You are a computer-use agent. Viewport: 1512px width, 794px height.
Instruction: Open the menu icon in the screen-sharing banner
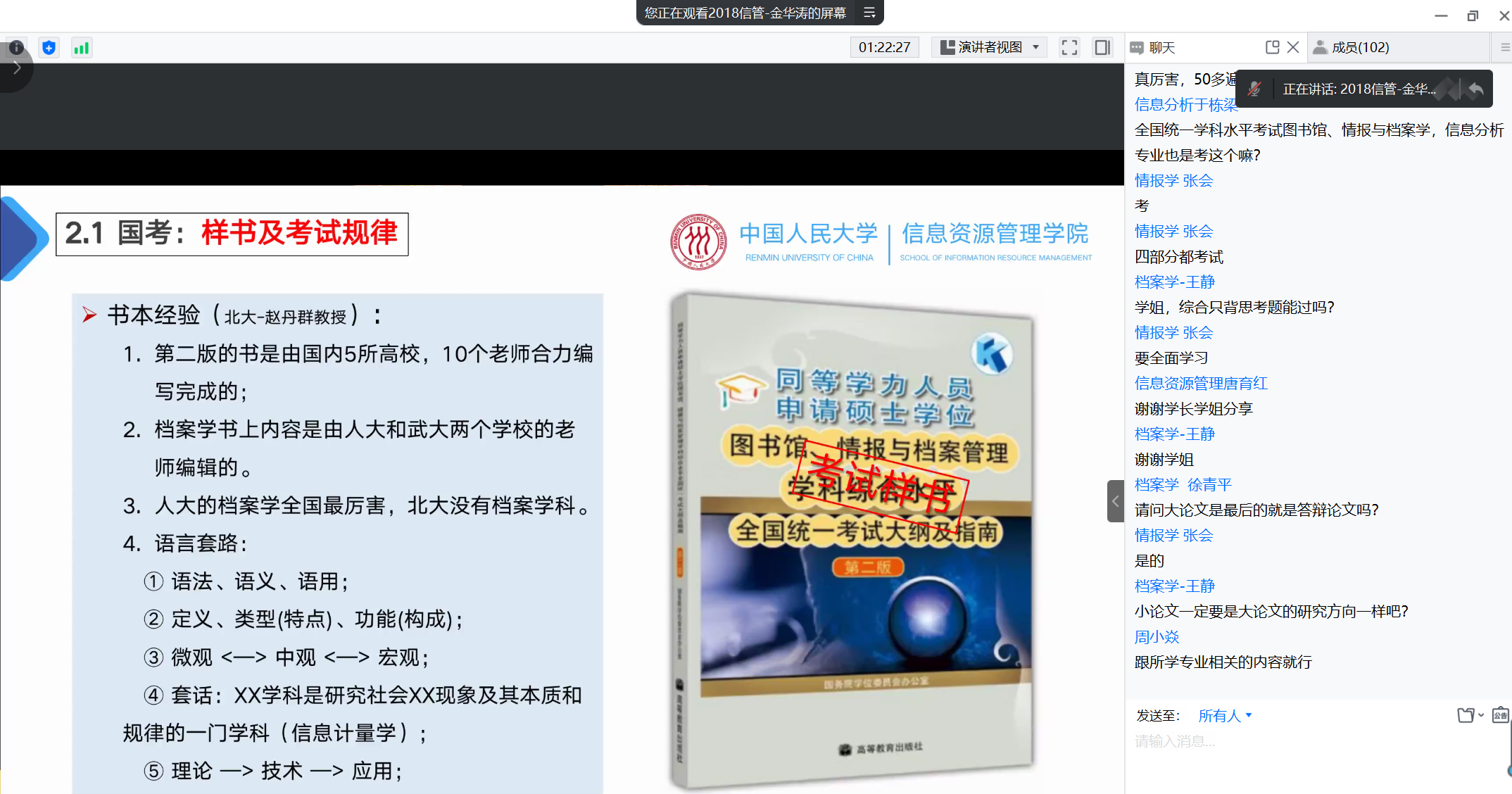coord(869,13)
